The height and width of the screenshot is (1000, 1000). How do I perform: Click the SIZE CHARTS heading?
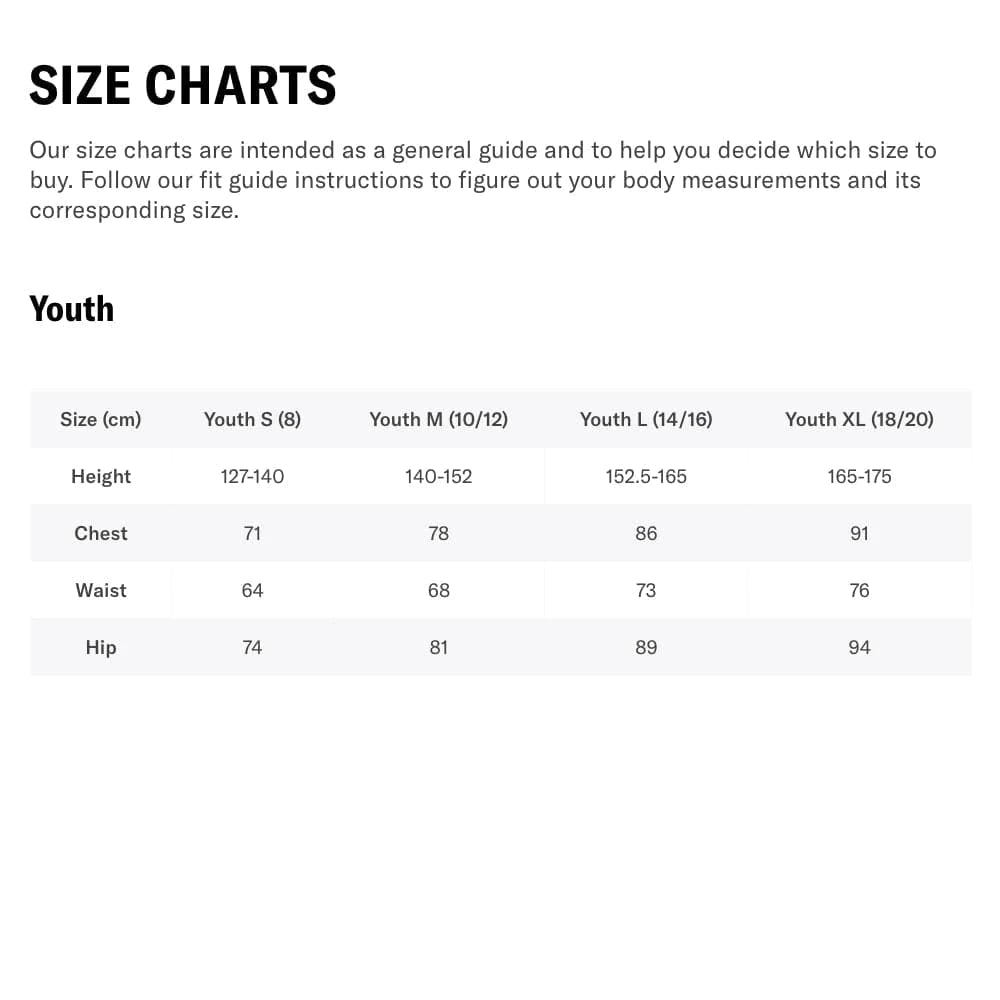183,85
